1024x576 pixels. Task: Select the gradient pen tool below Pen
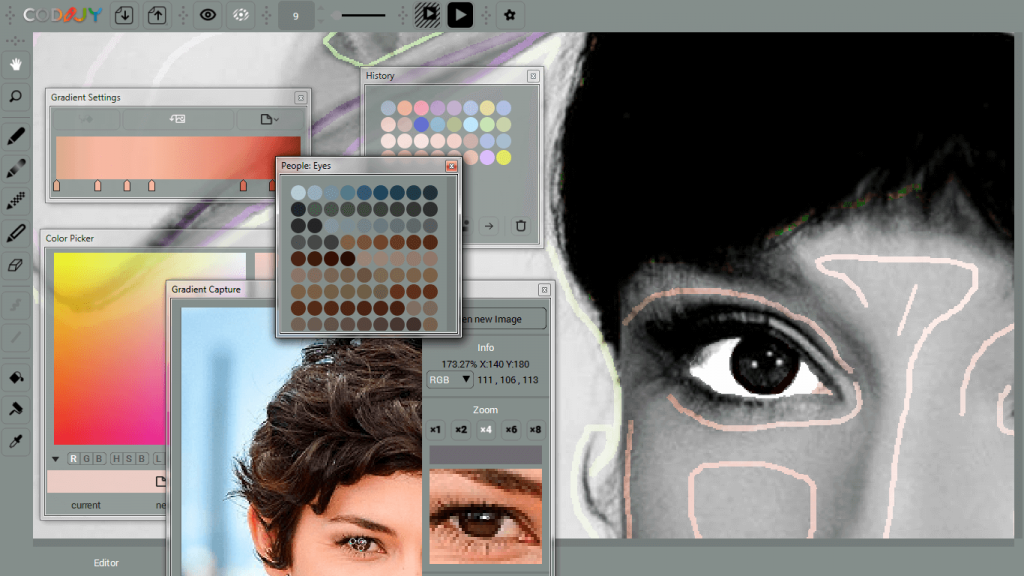click(16, 168)
